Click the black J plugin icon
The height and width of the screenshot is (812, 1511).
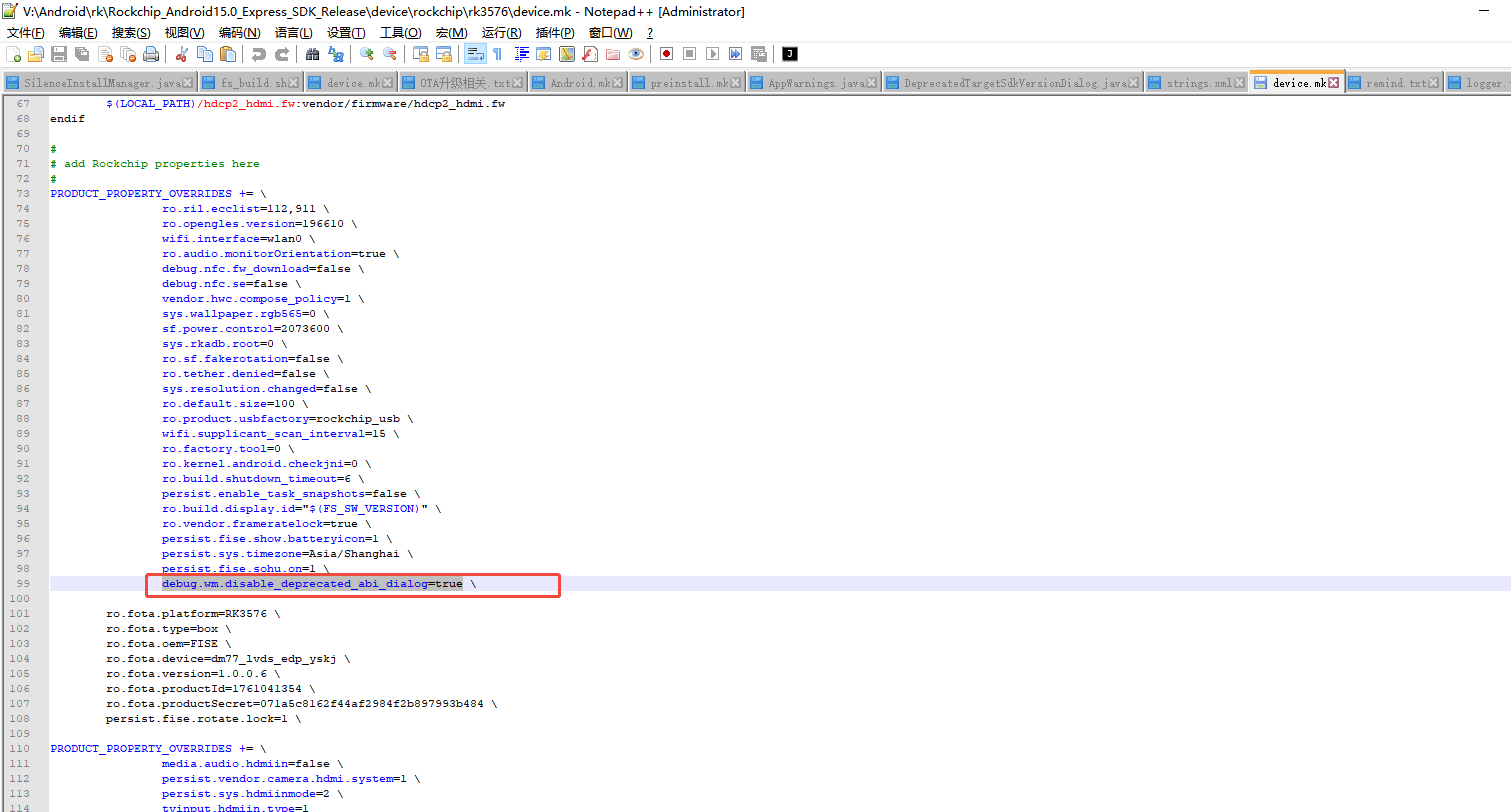pos(790,54)
